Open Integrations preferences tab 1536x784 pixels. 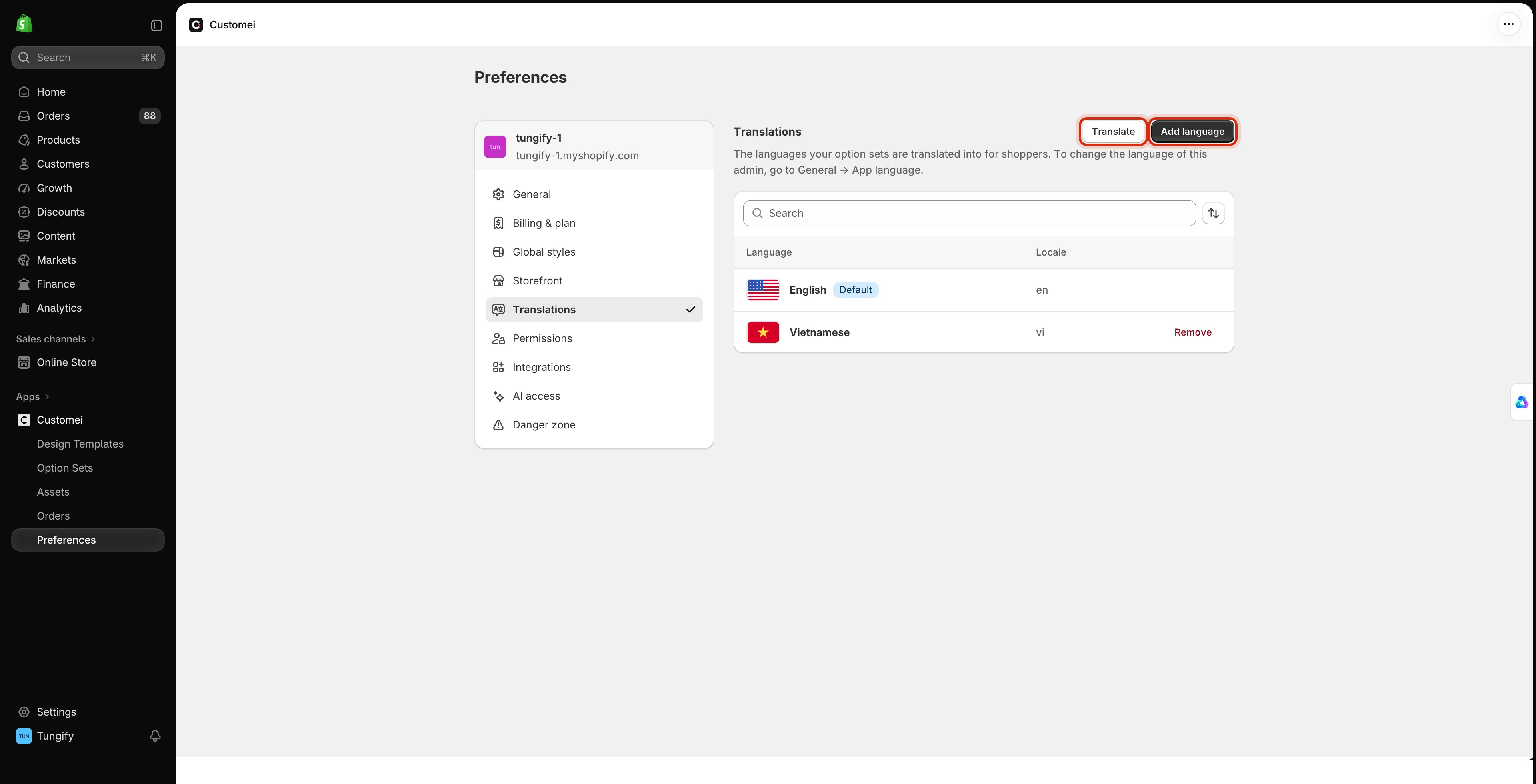(x=594, y=367)
